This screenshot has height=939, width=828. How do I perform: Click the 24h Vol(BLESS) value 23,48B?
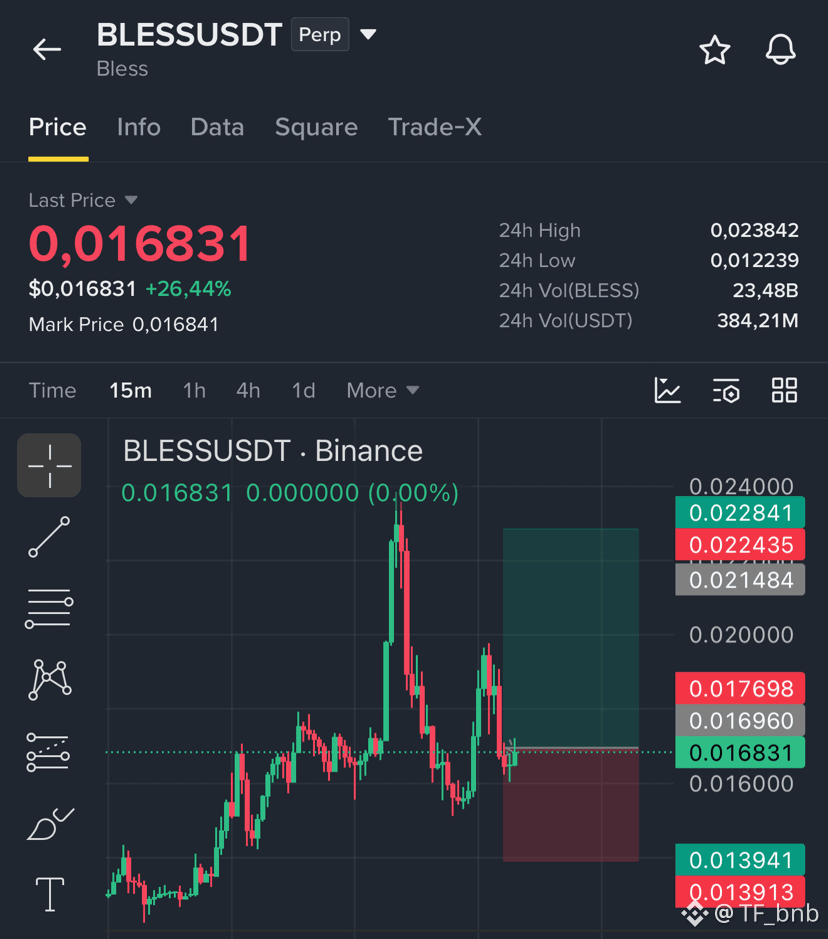click(x=766, y=290)
